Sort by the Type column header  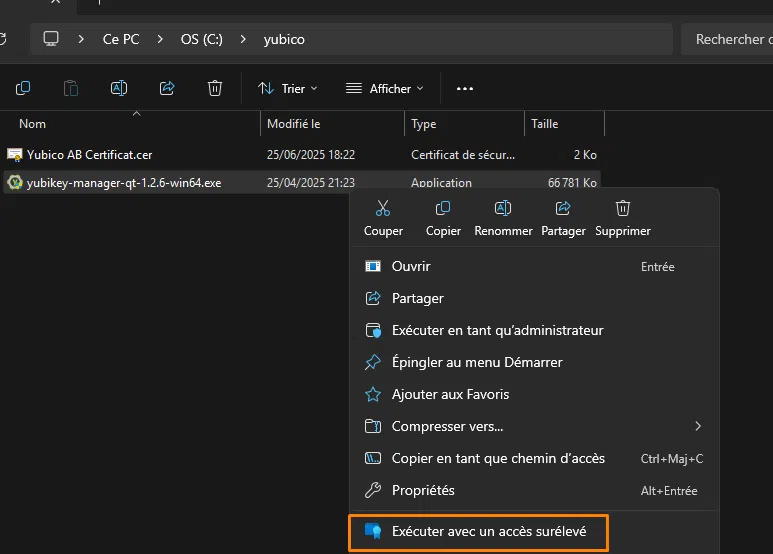tap(464, 124)
